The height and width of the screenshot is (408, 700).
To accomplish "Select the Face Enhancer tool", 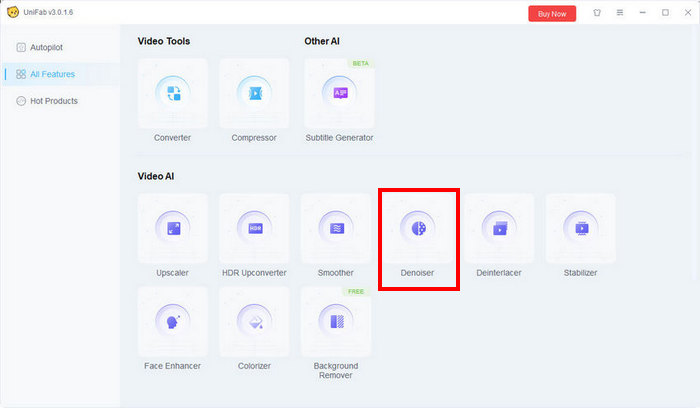I will (x=173, y=322).
